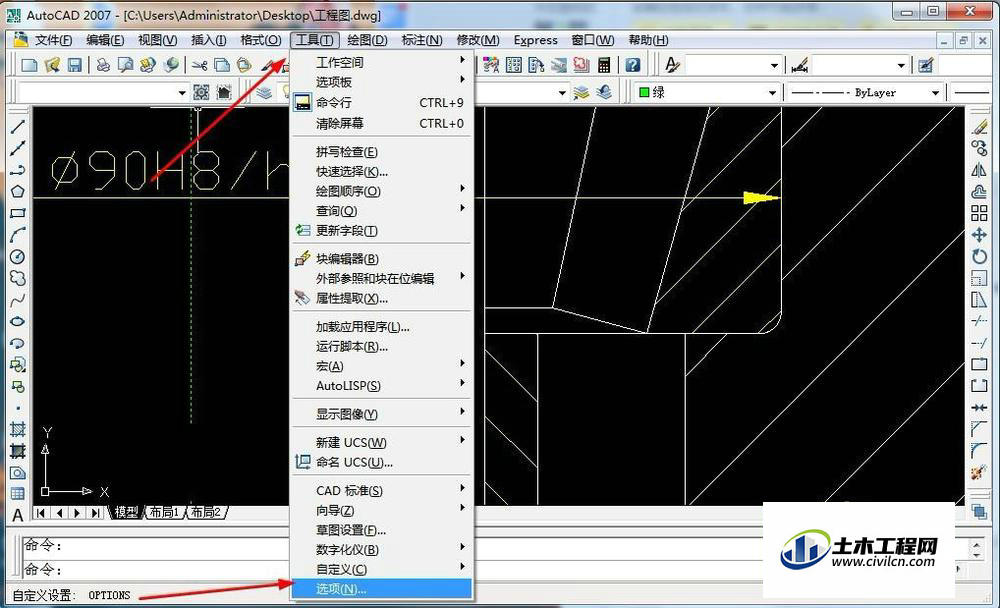Click the next-tab arrow beside the layout tabs
The width and height of the screenshot is (1000, 608).
coord(78,512)
